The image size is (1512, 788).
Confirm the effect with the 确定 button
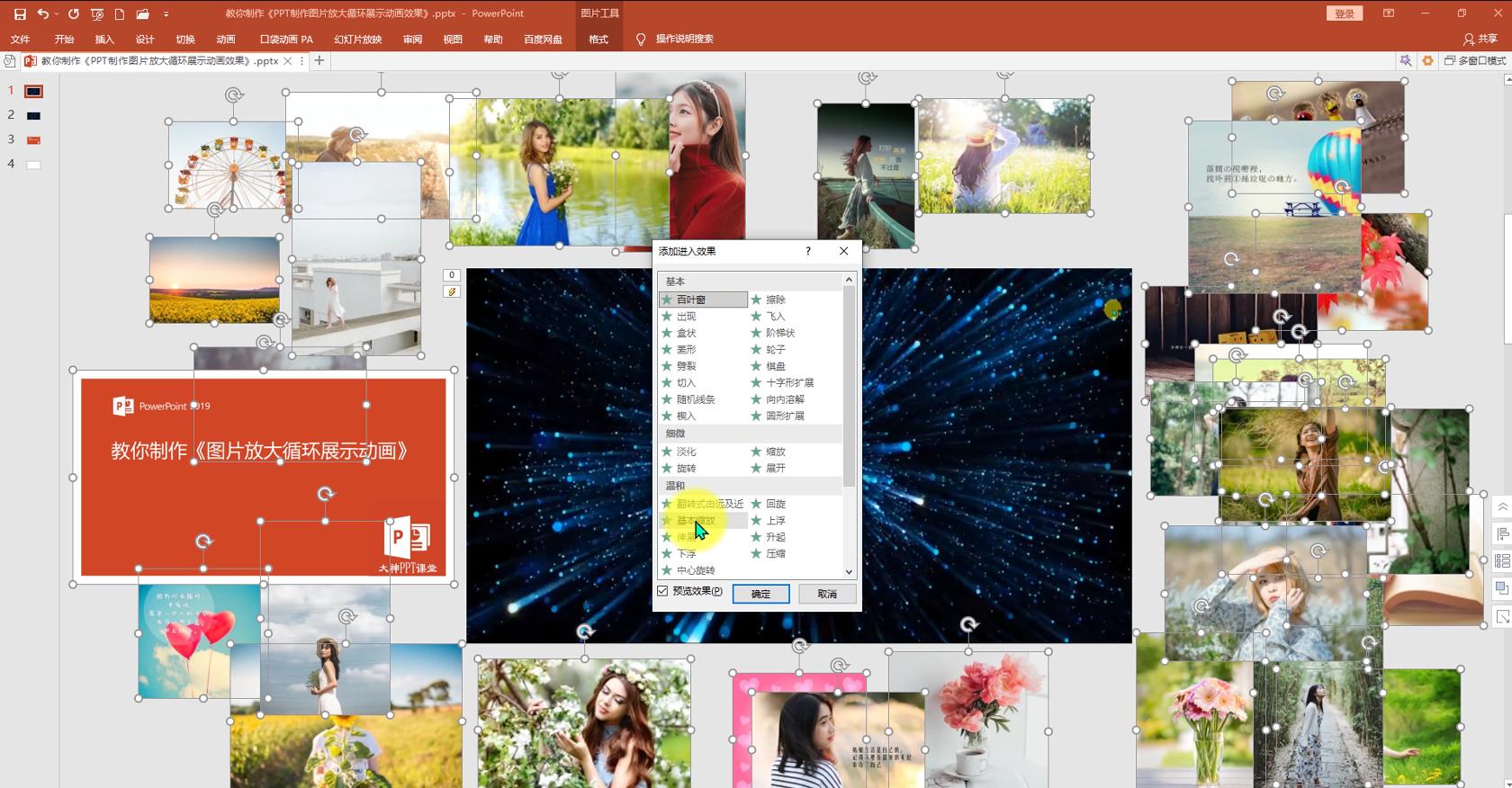[x=760, y=594]
